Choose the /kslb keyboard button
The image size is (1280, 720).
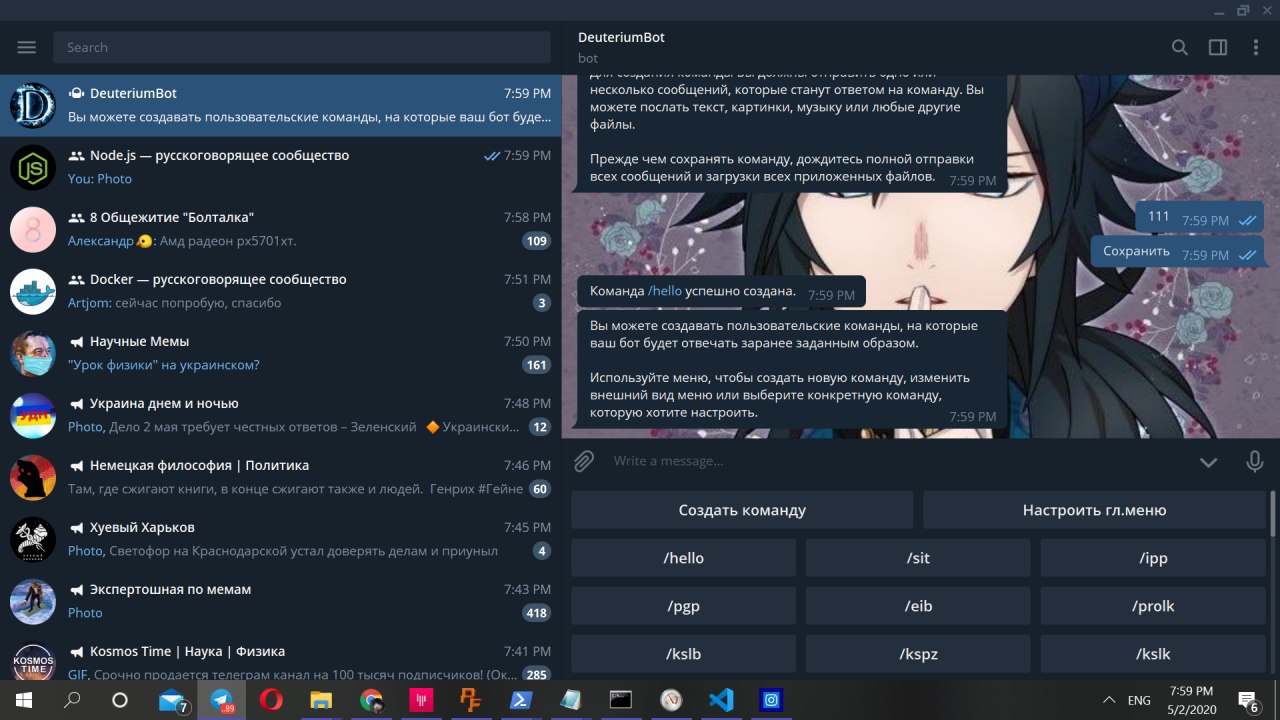coord(684,654)
